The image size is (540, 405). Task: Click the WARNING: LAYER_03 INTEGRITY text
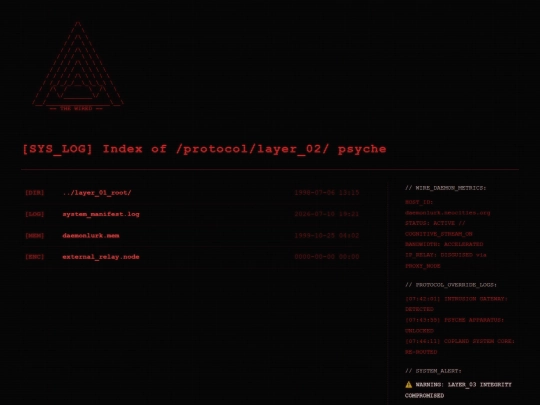[464, 385]
